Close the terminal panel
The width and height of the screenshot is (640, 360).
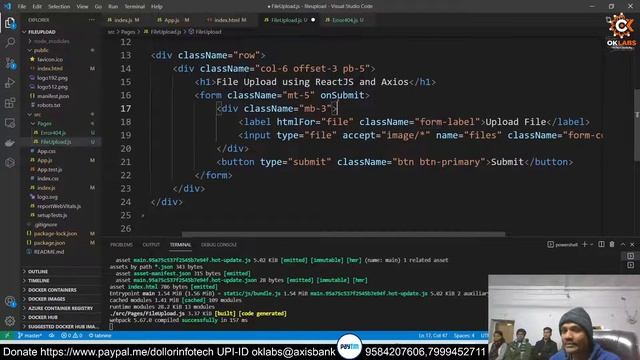632,244
